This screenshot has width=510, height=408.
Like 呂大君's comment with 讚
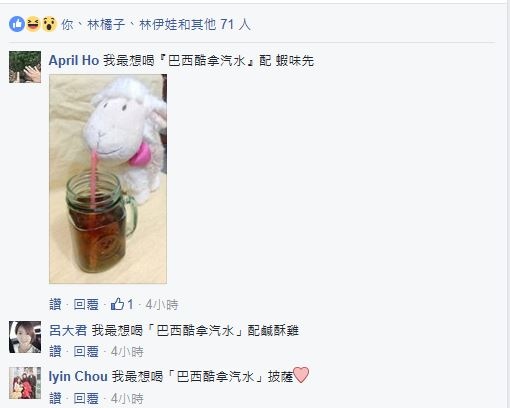(x=55, y=351)
